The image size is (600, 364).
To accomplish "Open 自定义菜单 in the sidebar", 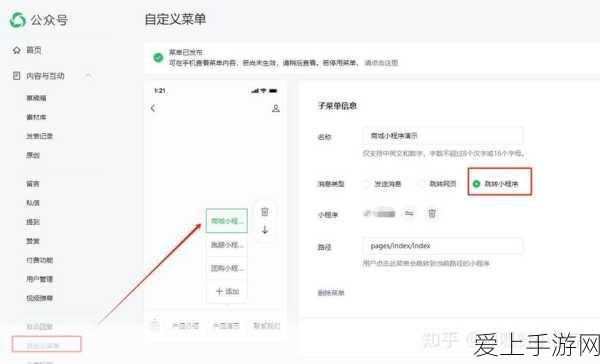I will tap(43, 346).
